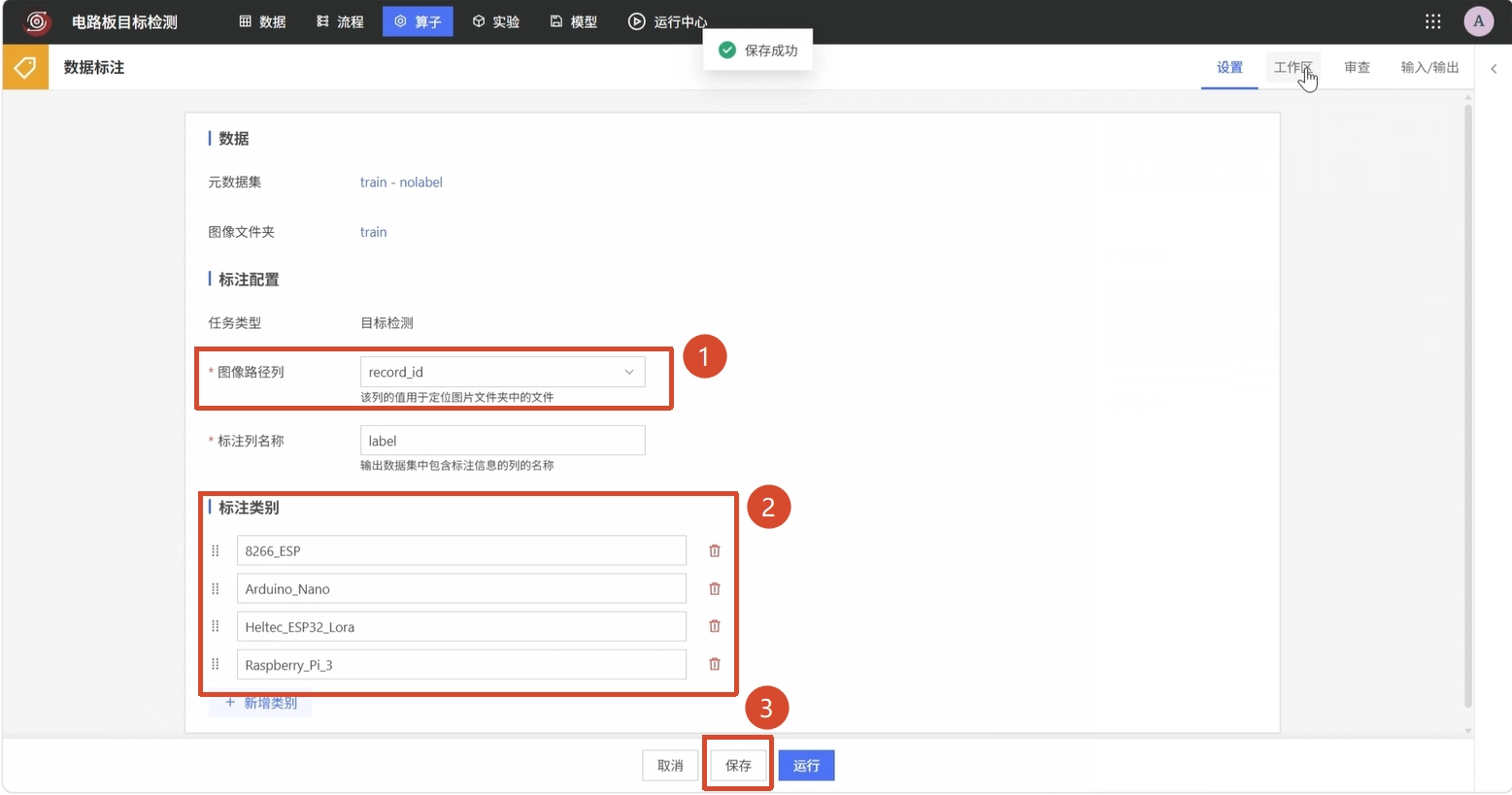This screenshot has width=1512, height=795.
Task: Add a new category with 新增类别
Action: click(260, 703)
